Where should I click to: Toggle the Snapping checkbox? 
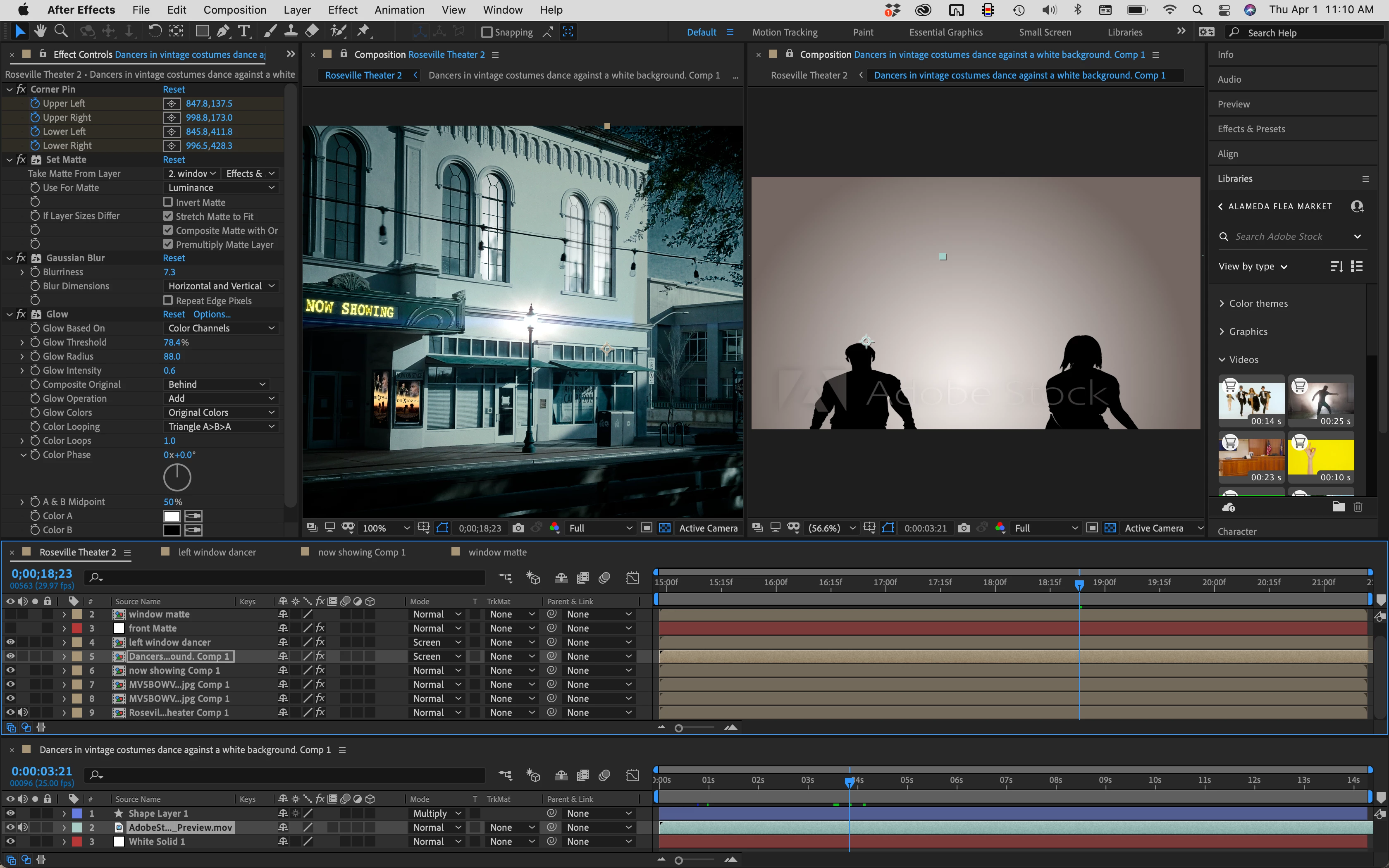(x=487, y=32)
